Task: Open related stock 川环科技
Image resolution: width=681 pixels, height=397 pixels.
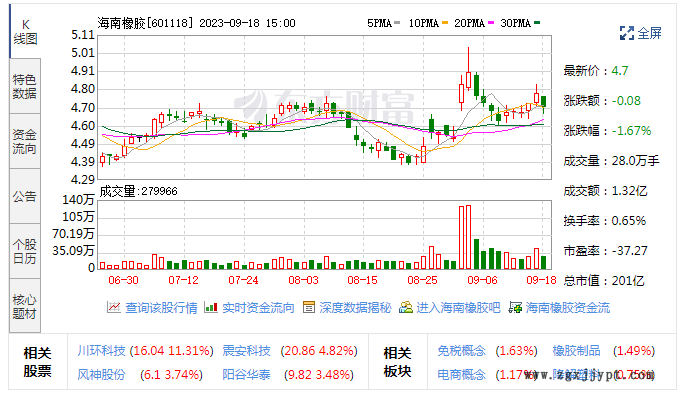Action: tap(102, 351)
